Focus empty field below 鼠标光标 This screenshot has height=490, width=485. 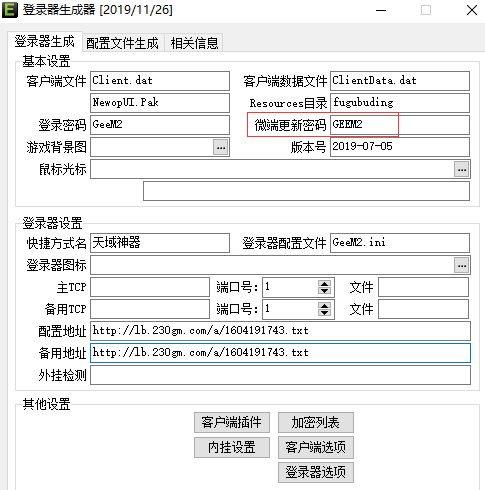coord(306,191)
